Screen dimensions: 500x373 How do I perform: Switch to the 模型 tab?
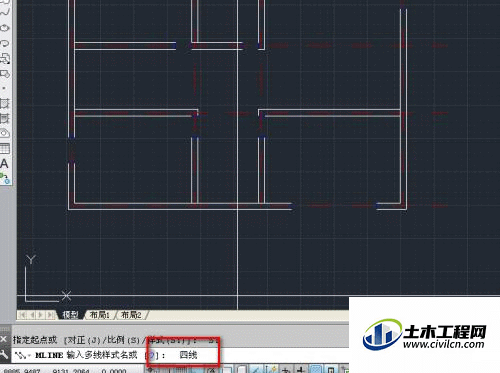point(70,315)
